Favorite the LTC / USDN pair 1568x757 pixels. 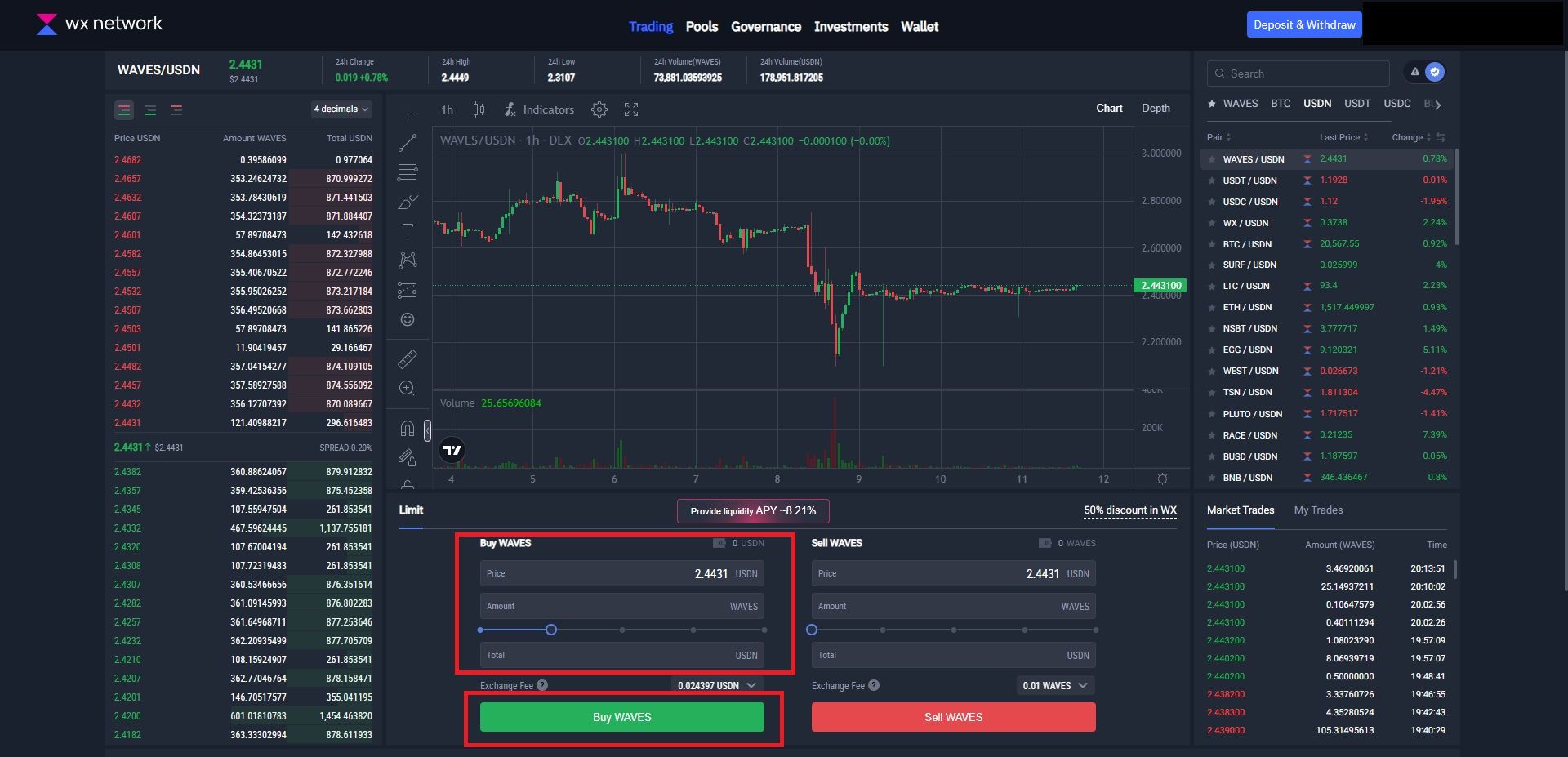pos(1213,287)
